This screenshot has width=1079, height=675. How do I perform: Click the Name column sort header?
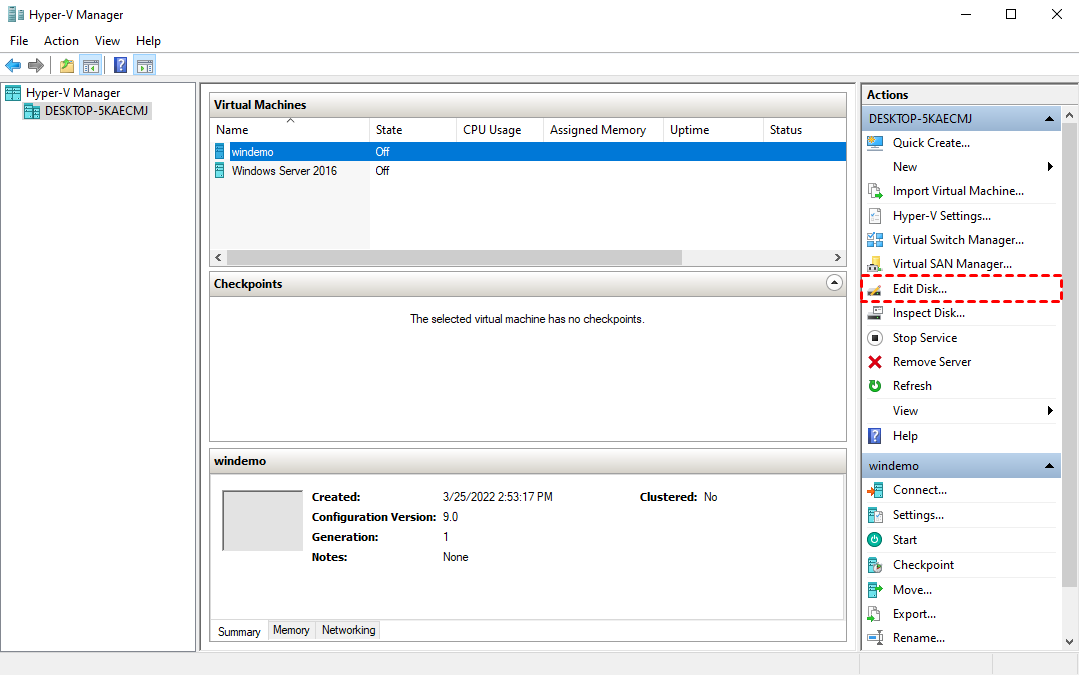click(290, 129)
